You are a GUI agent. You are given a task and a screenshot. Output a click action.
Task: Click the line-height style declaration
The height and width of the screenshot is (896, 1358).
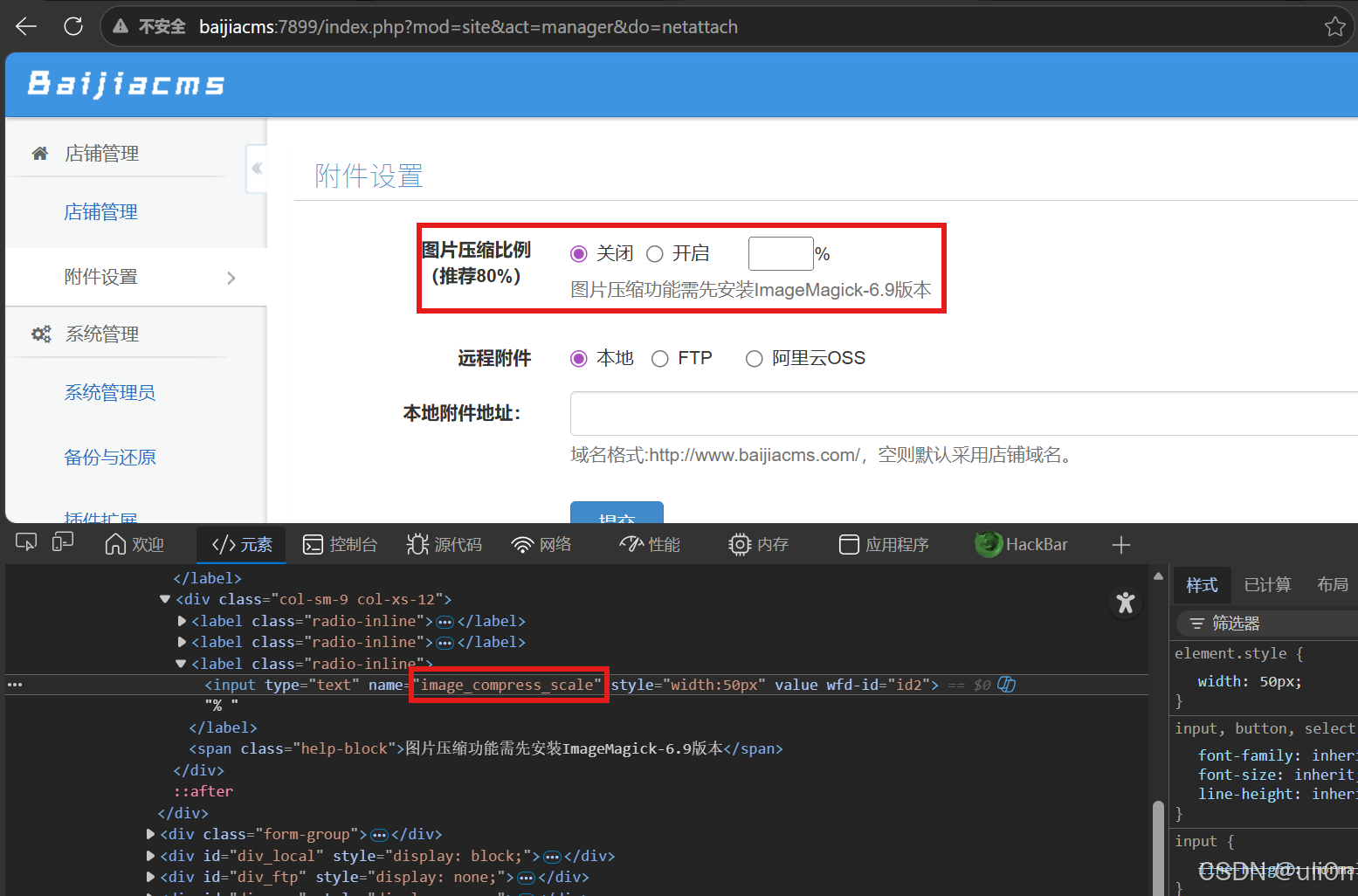(x=1277, y=794)
